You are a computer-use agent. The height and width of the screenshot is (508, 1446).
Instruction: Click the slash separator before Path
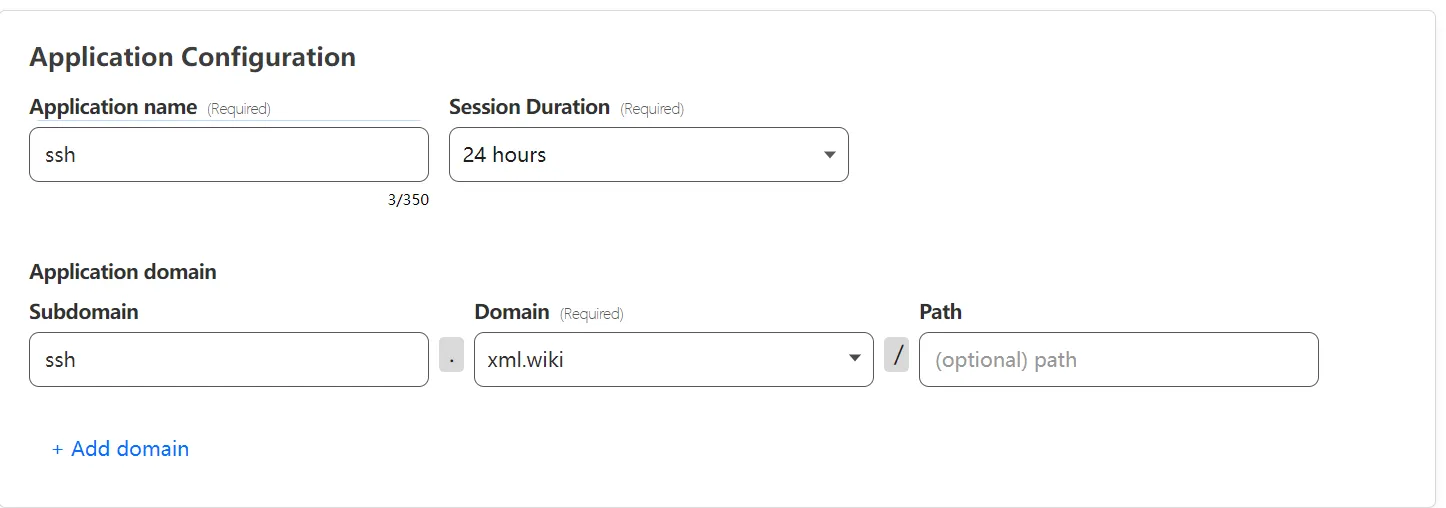897,355
